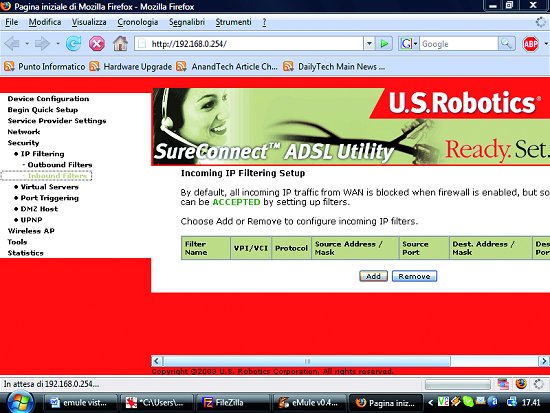Viewport: 550px width, 413px height.
Task: Open the Back history dropdown arrow
Action: [27, 44]
